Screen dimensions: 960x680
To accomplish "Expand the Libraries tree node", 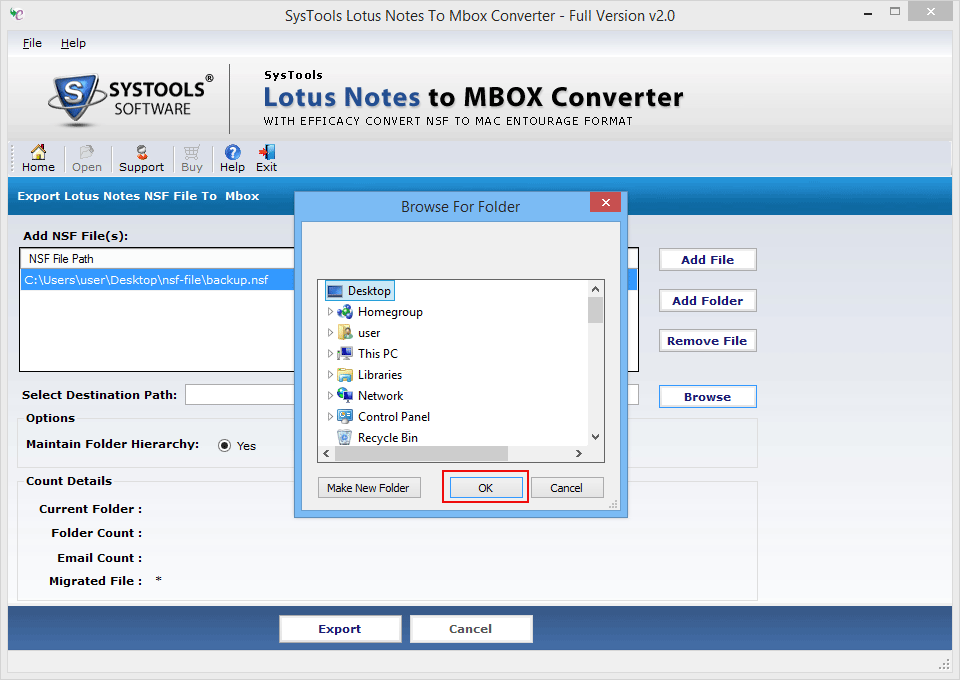I will (330, 375).
